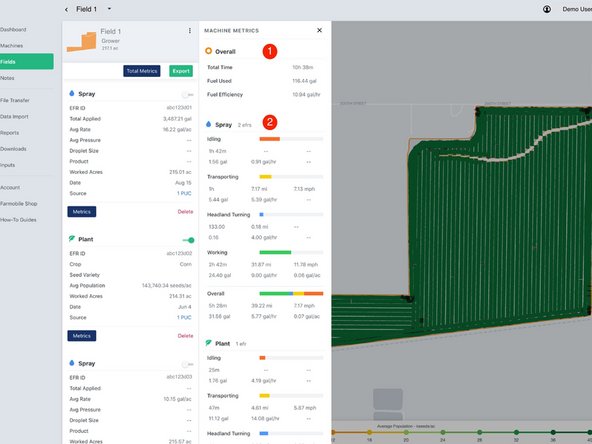Click the Spray drop icon in Machine Metrics
This screenshot has height=444, width=592.
(x=208, y=124)
